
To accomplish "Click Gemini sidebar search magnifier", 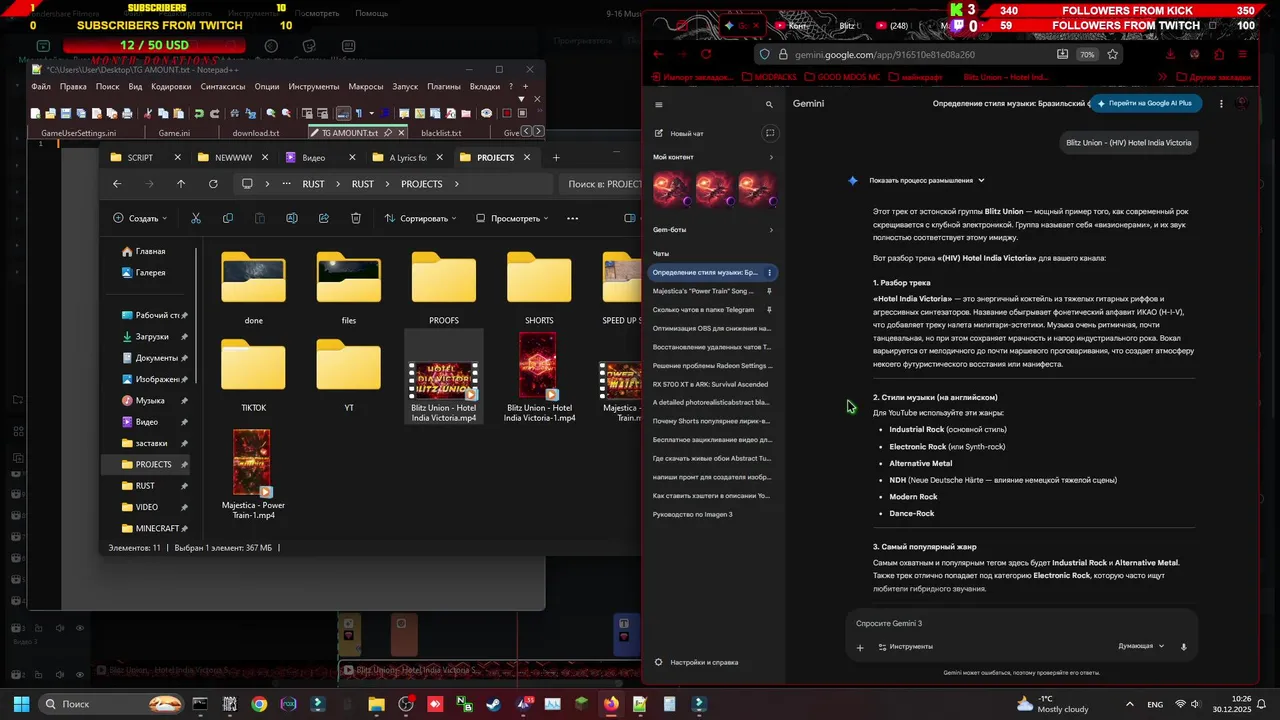I will (769, 104).
